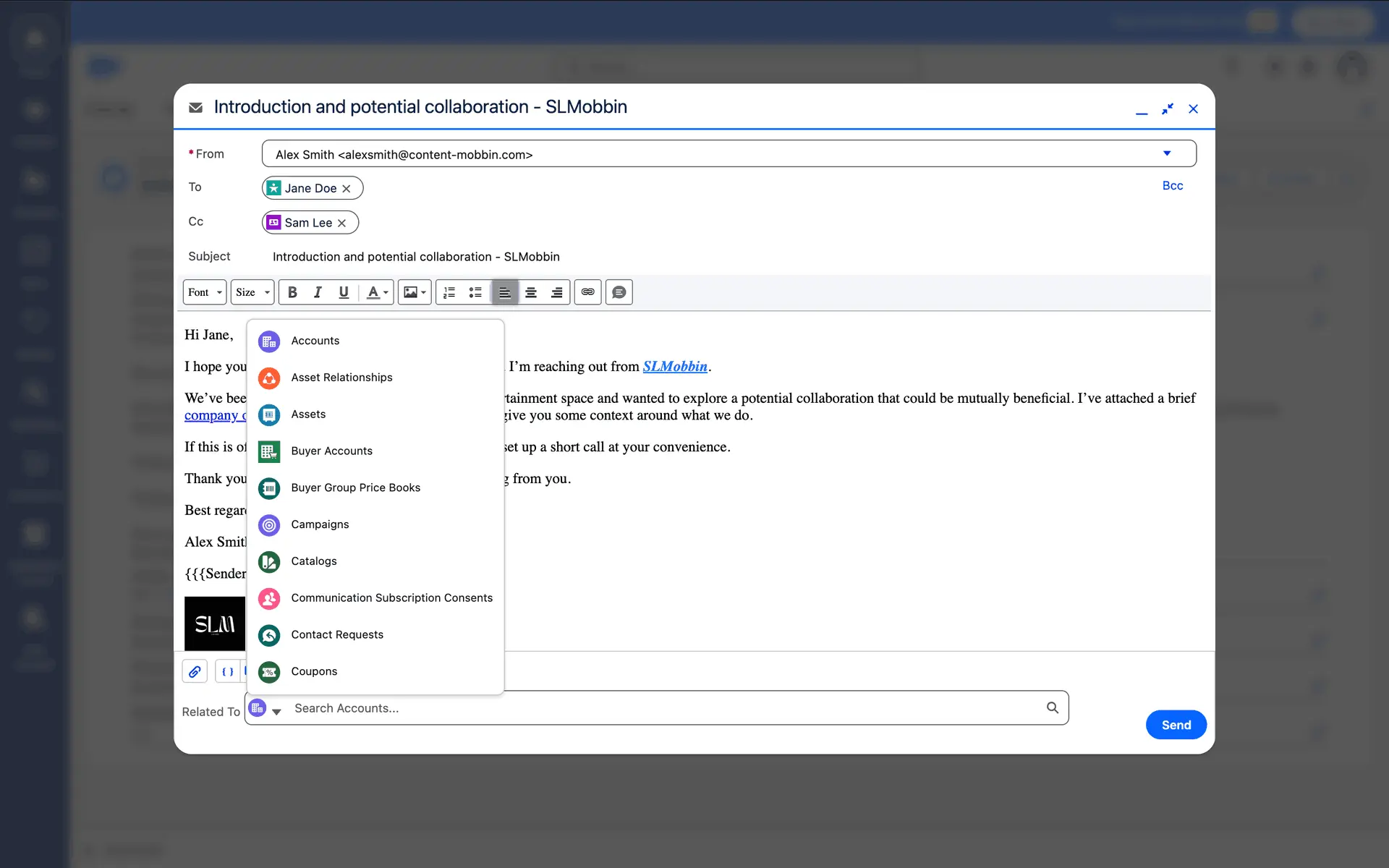Attach a file with the paperclip icon
The height and width of the screenshot is (868, 1389).
(x=195, y=671)
